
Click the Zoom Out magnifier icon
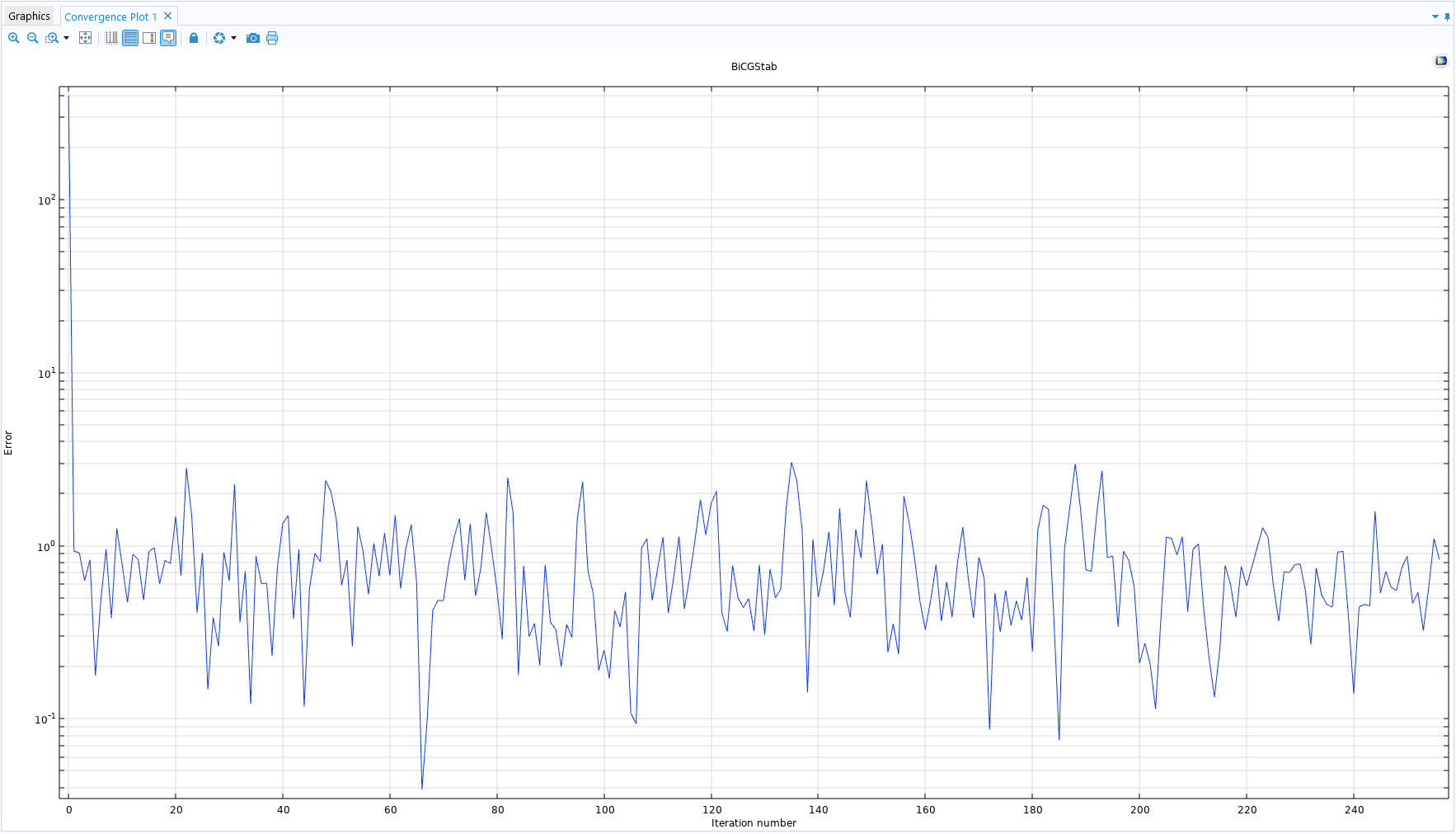33,38
